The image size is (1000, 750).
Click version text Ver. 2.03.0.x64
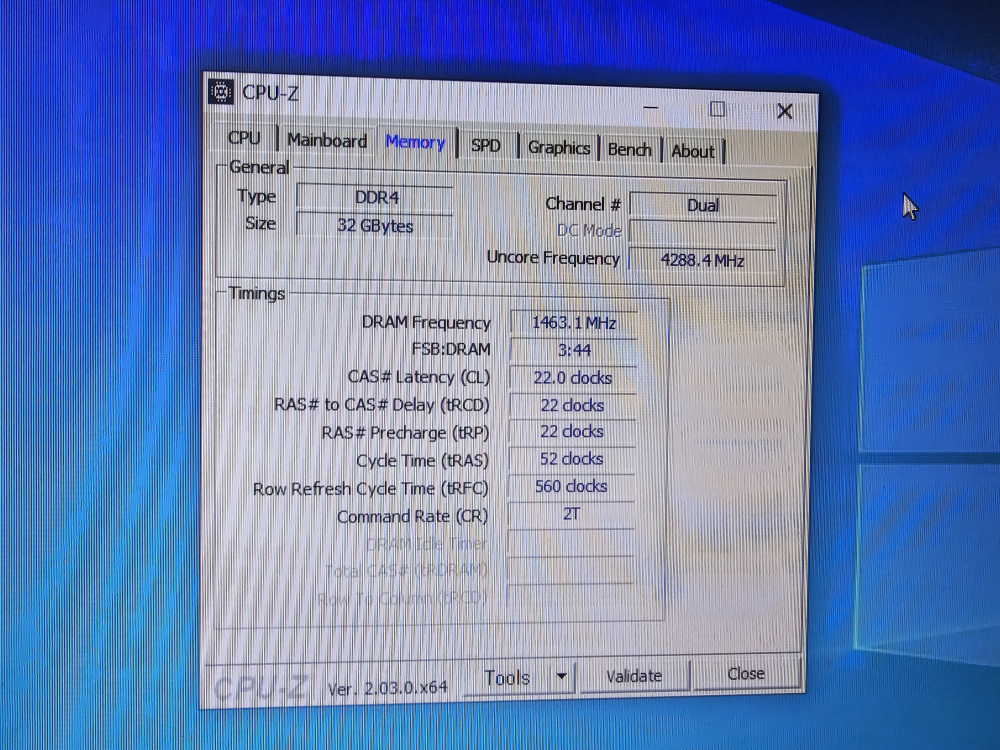(387, 688)
